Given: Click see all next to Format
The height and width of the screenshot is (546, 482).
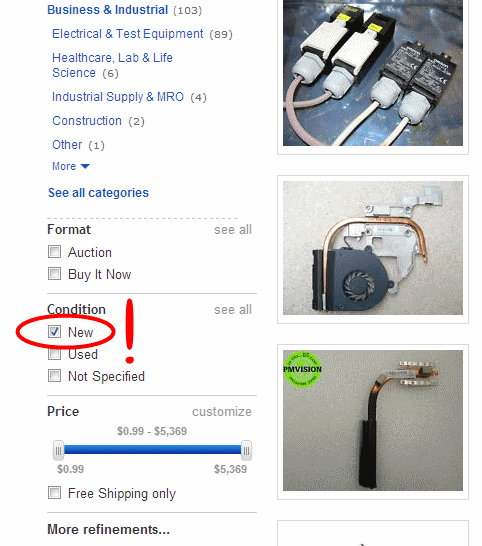Looking at the screenshot, I should [x=233, y=230].
